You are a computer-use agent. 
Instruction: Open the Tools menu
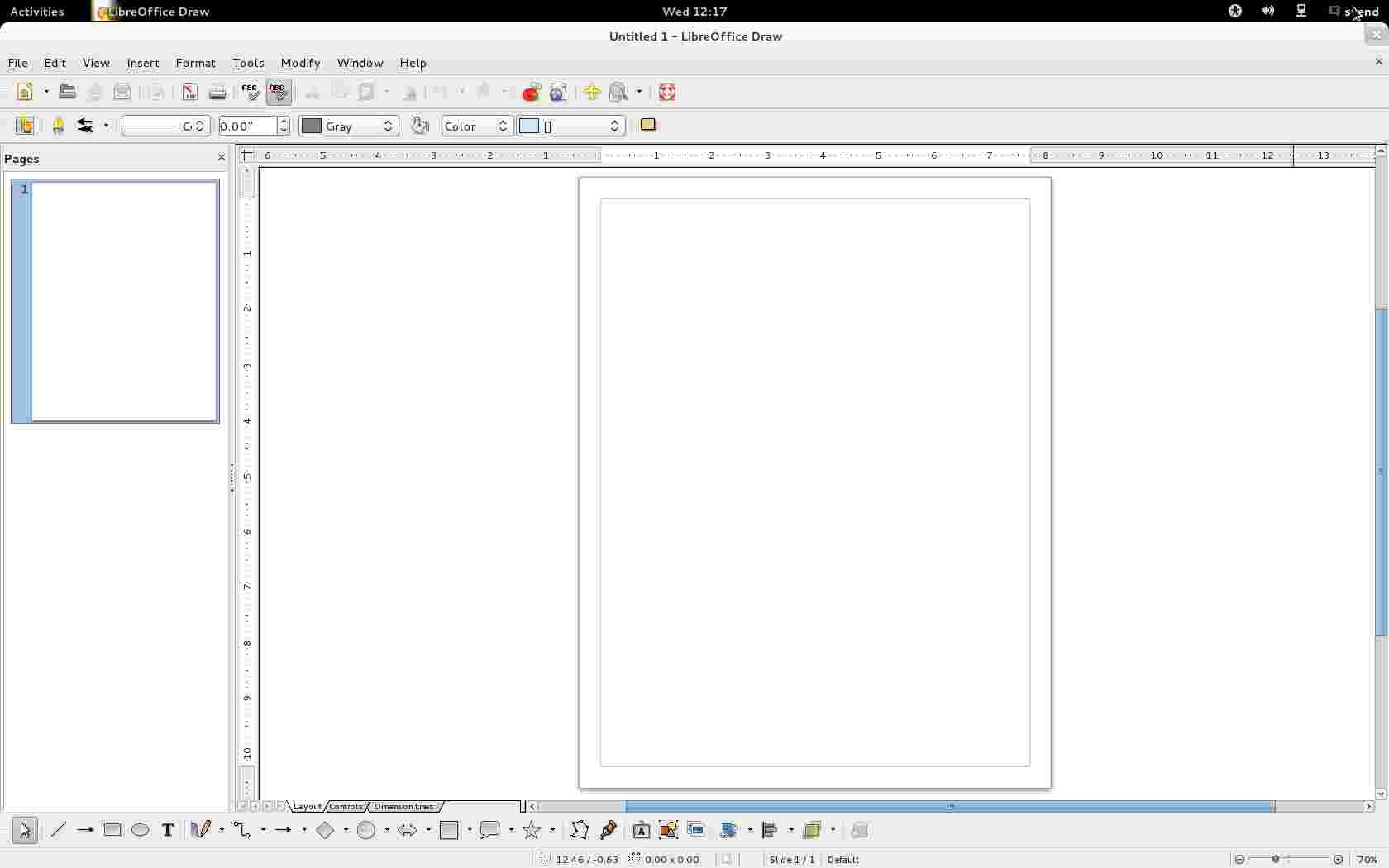(x=248, y=63)
